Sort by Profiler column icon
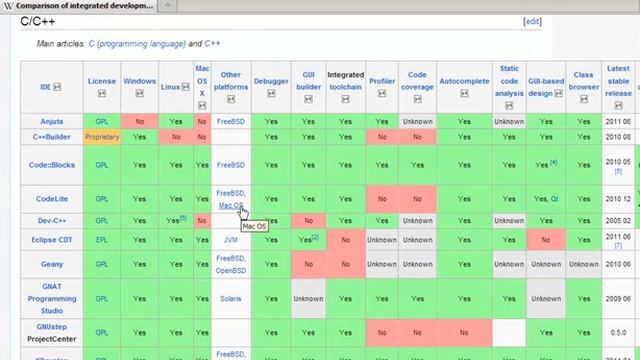 pyautogui.click(x=382, y=93)
